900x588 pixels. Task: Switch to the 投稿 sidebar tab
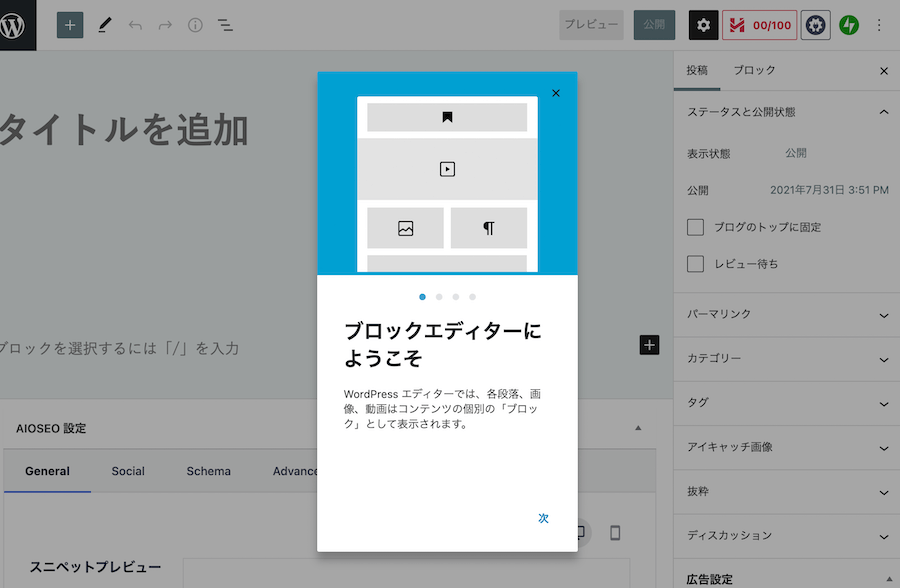coord(697,71)
